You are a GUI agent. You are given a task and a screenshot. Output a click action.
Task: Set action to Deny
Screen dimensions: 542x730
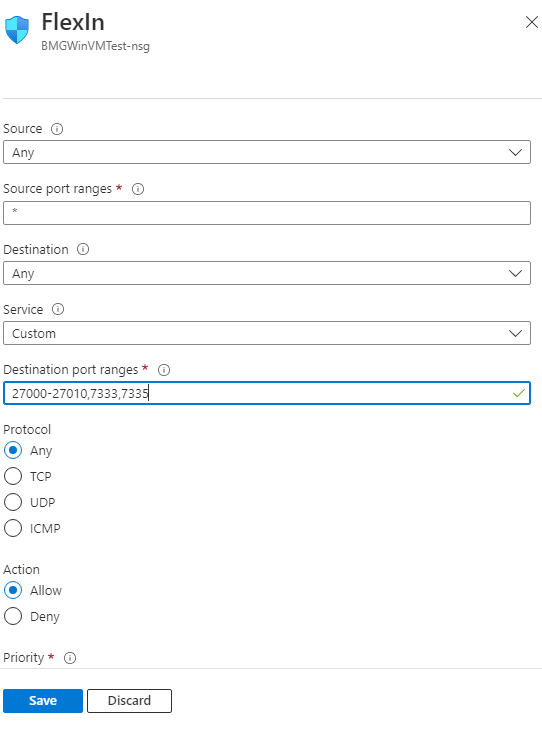click(x=13, y=616)
